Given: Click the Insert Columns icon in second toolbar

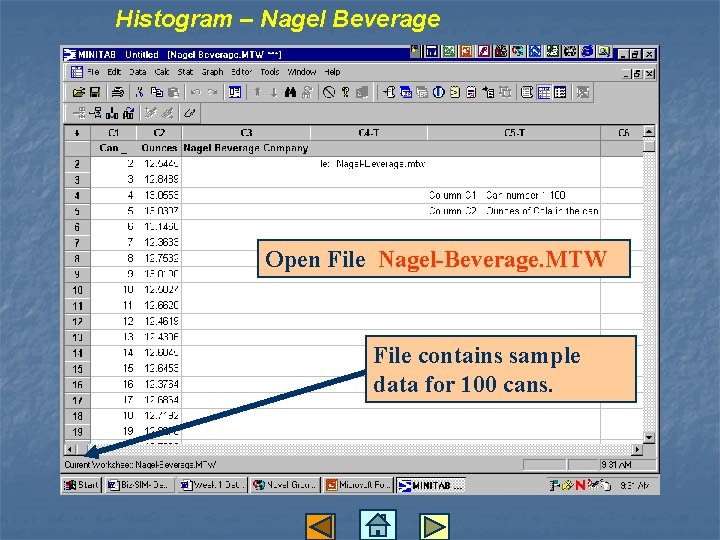Looking at the screenshot, I should coord(112,112).
